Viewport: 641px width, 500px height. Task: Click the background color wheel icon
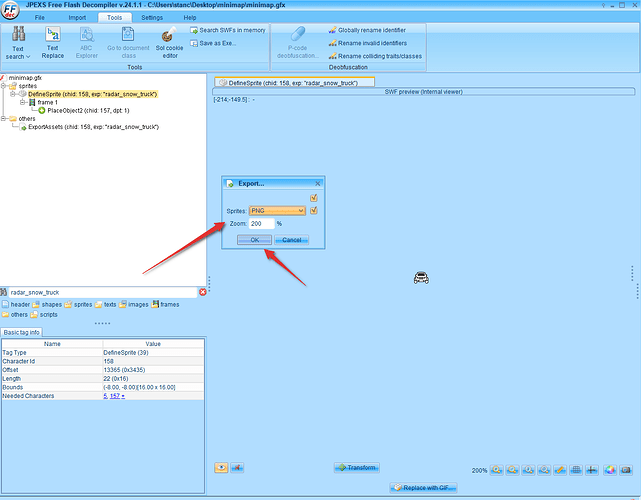[x=608, y=469]
